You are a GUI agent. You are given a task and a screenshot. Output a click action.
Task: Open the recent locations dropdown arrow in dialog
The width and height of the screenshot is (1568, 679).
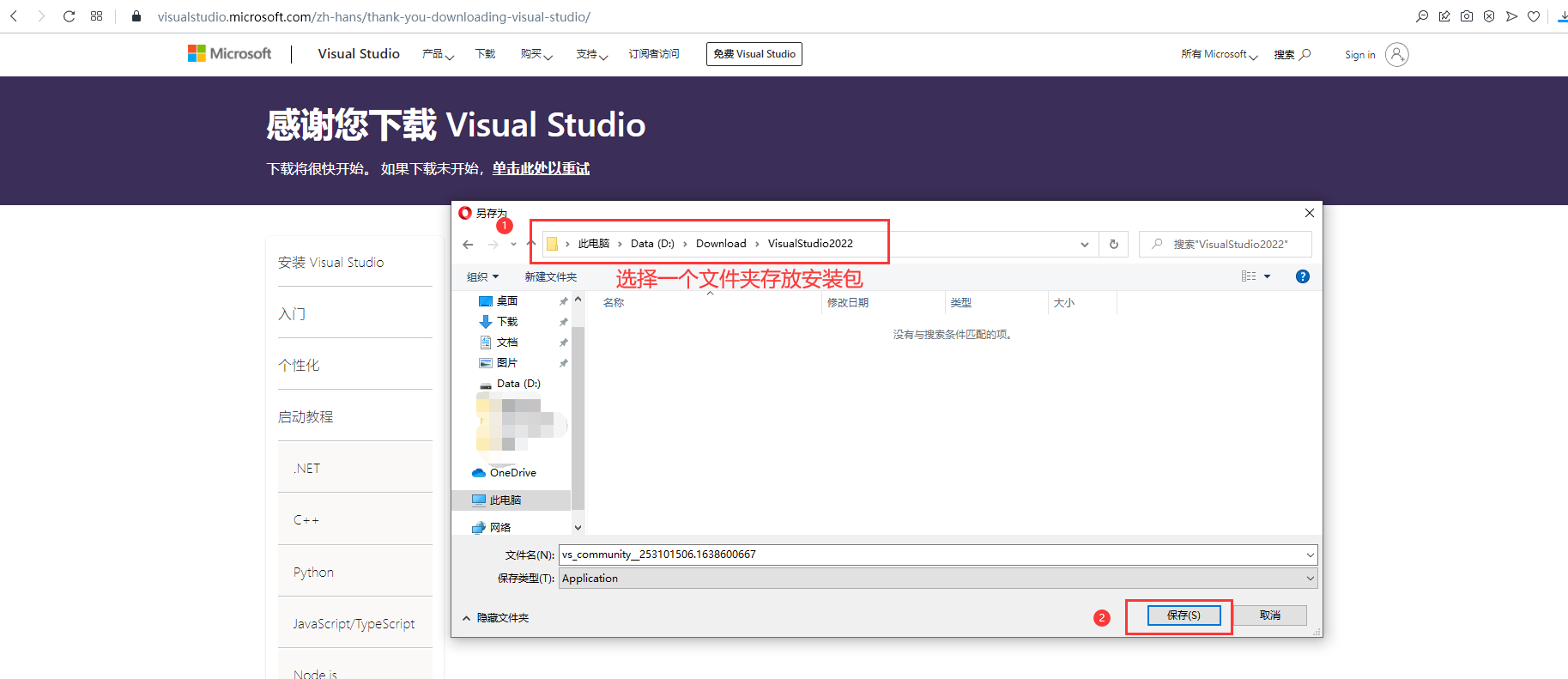[513, 245]
